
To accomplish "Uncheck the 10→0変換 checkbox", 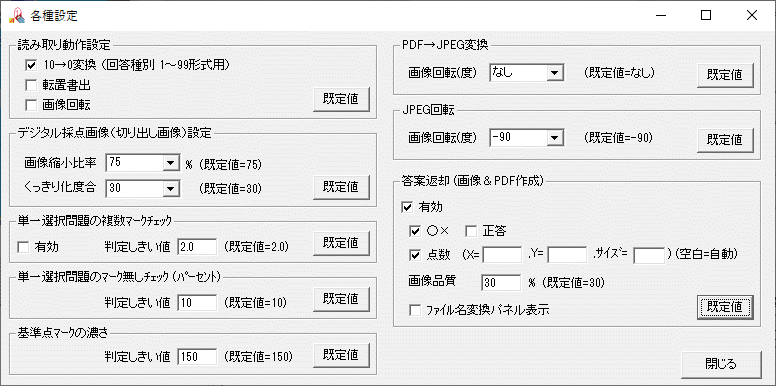I will coord(31,65).
